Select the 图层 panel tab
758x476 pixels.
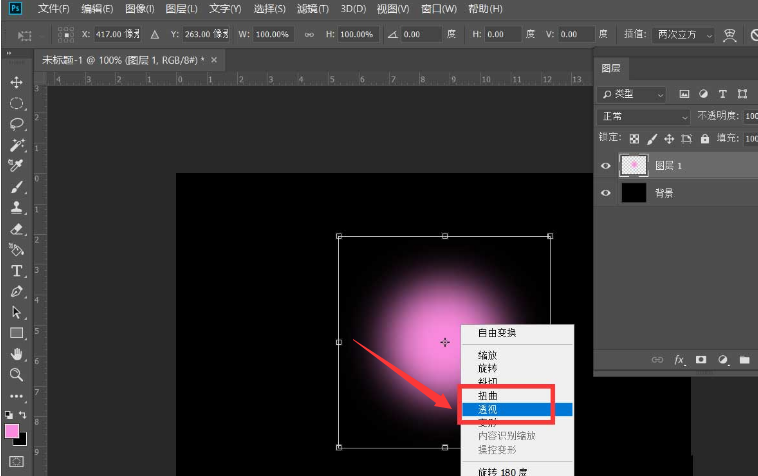(x=611, y=68)
